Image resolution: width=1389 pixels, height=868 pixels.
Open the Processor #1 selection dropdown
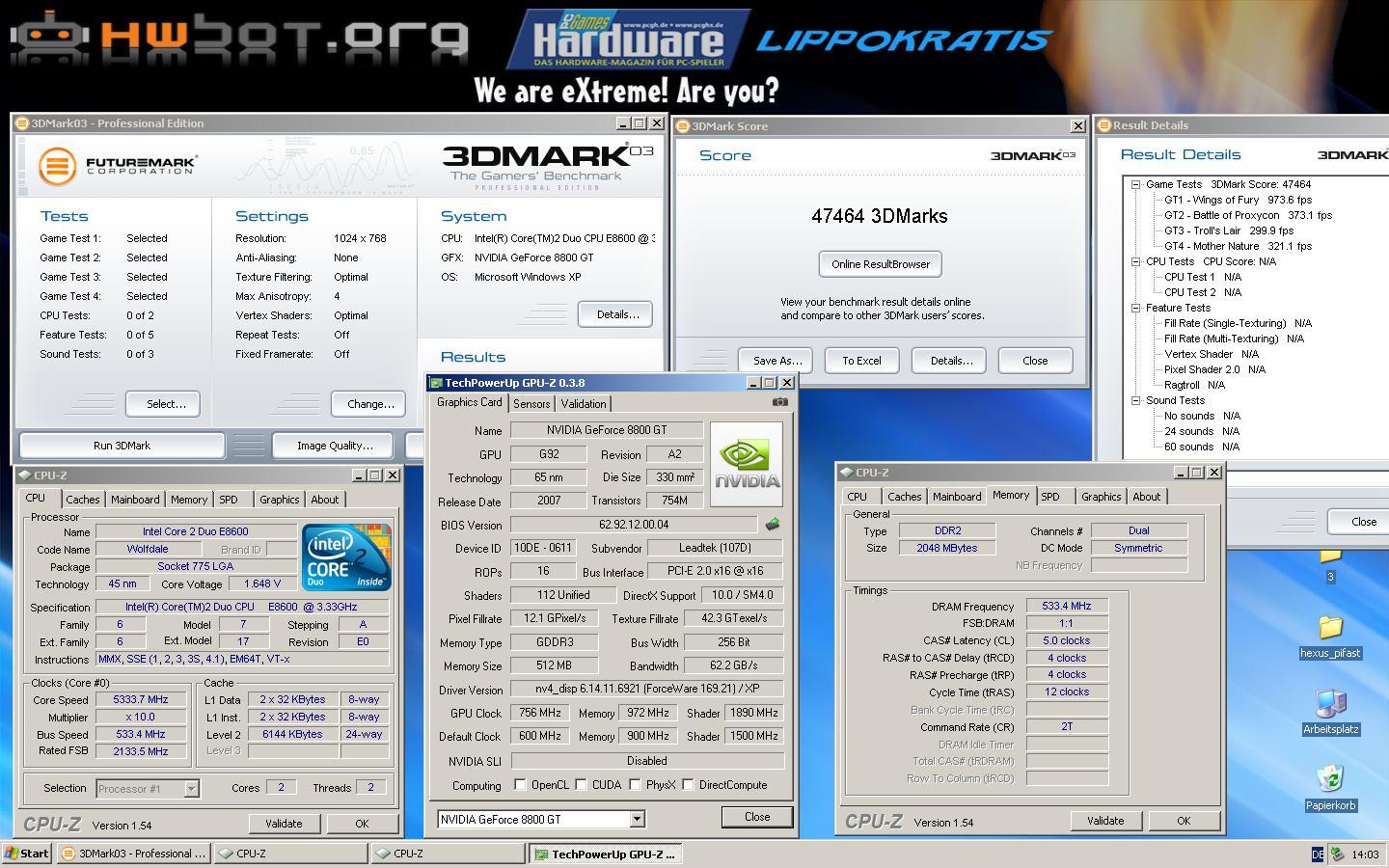191,788
